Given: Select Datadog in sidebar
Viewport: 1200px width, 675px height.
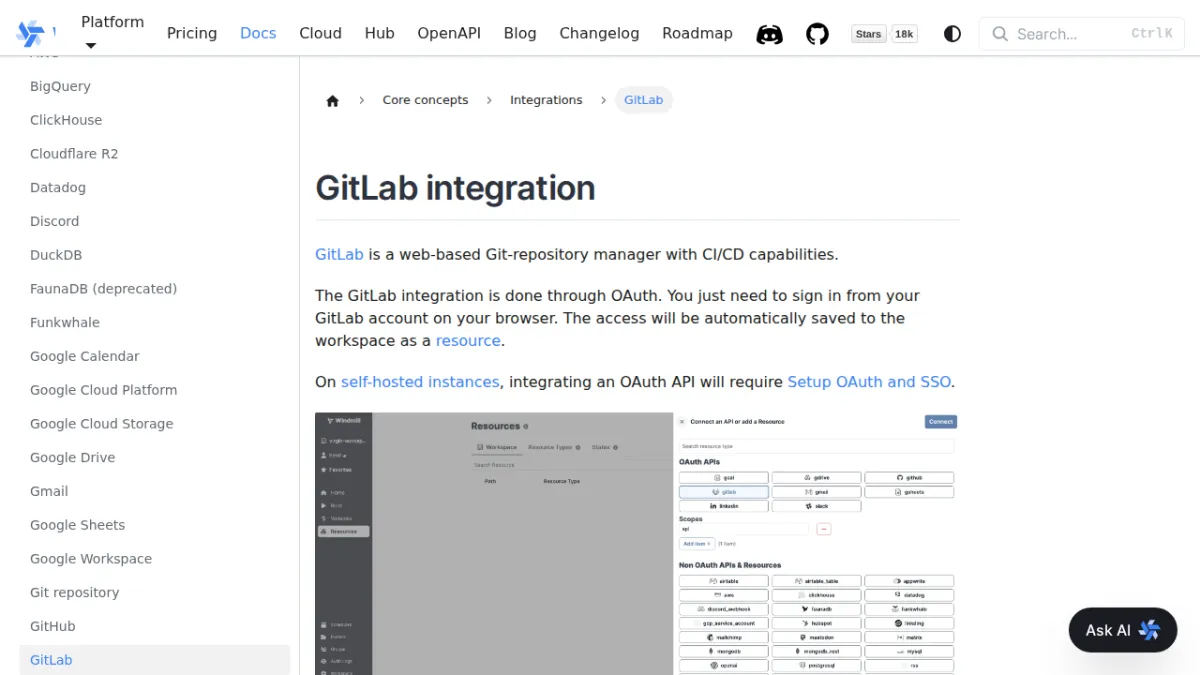Looking at the screenshot, I should (154, 187).
